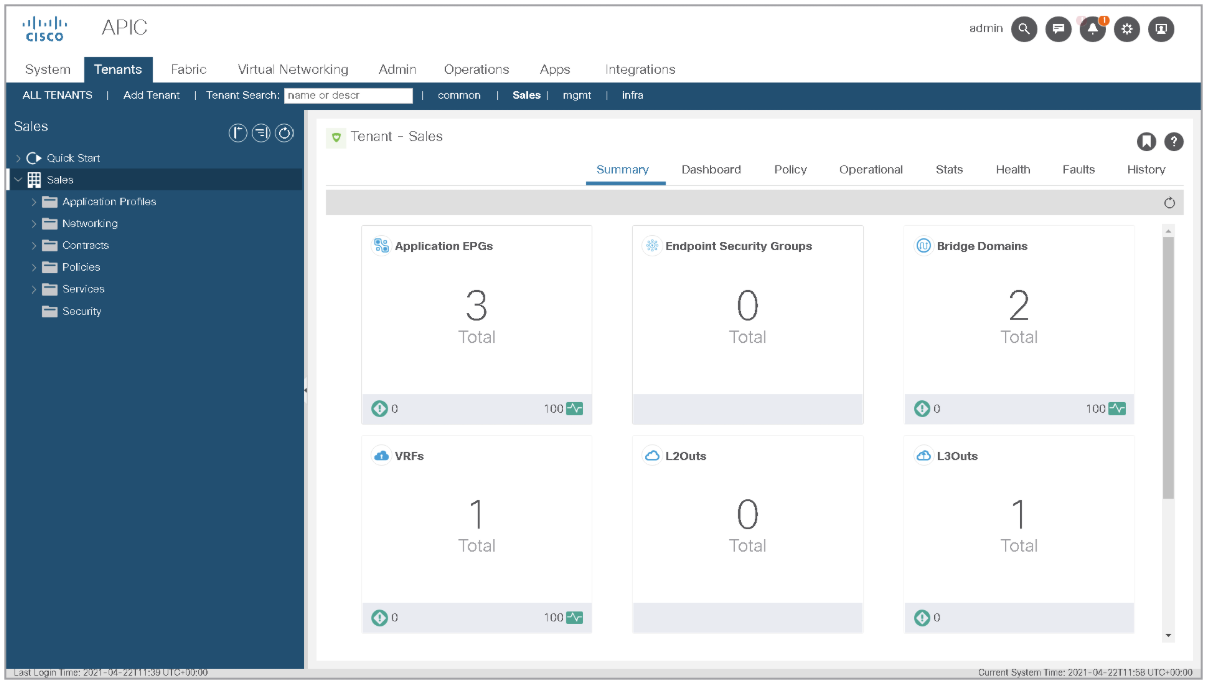Switch to the Dashboard tab
The image size is (1214, 686).
pyautogui.click(x=711, y=169)
